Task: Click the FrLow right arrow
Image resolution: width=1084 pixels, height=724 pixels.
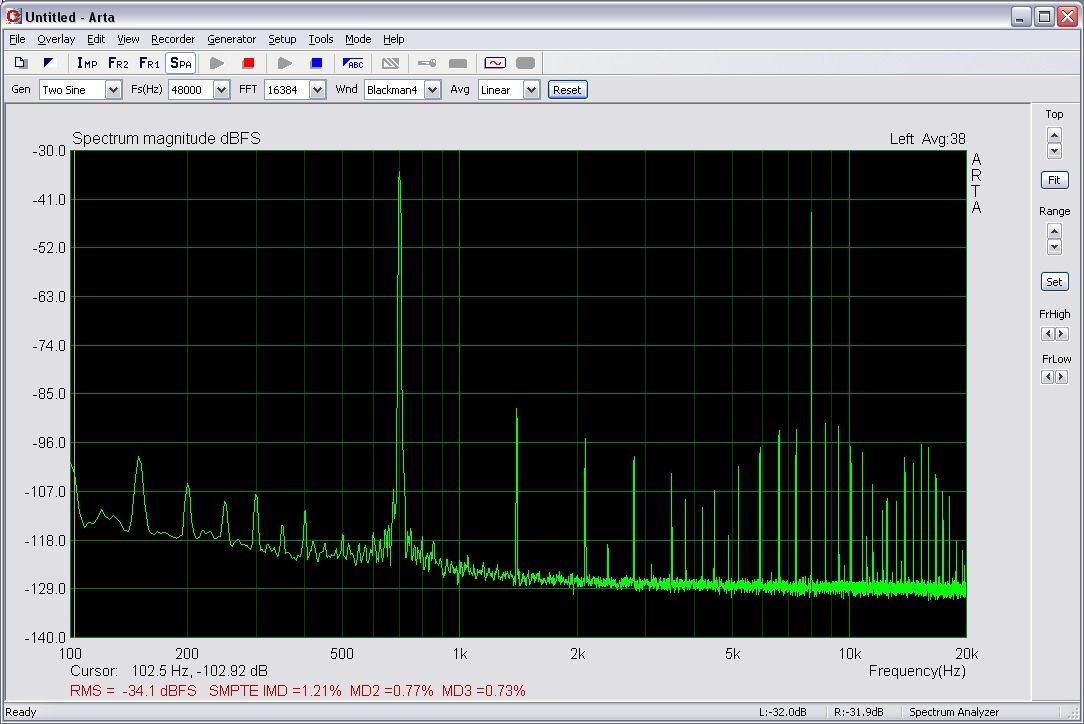Action: click(1061, 377)
